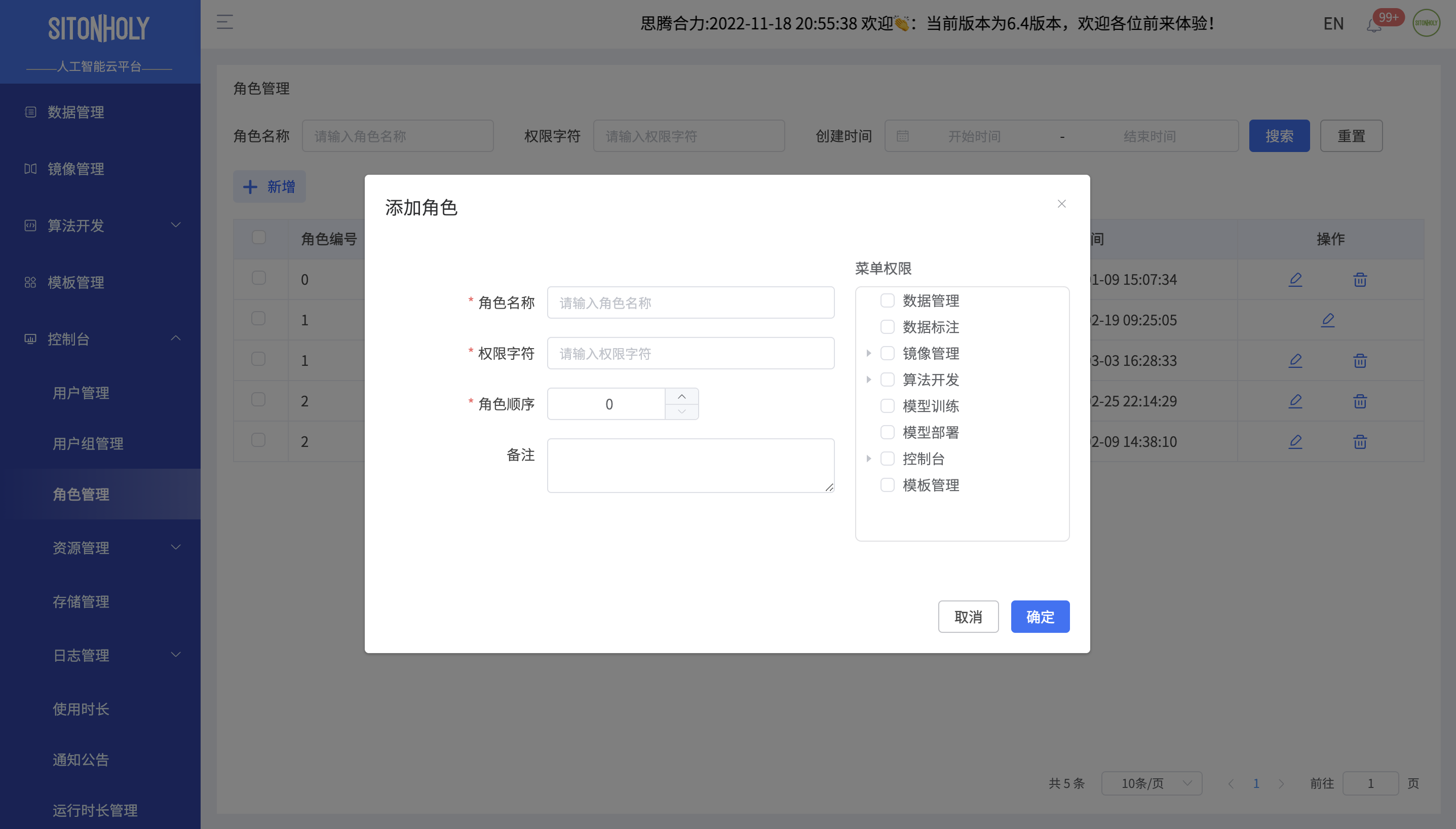Expand the 算法开发 tree node arrow
The height and width of the screenshot is (829, 1456).
click(x=869, y=379)
